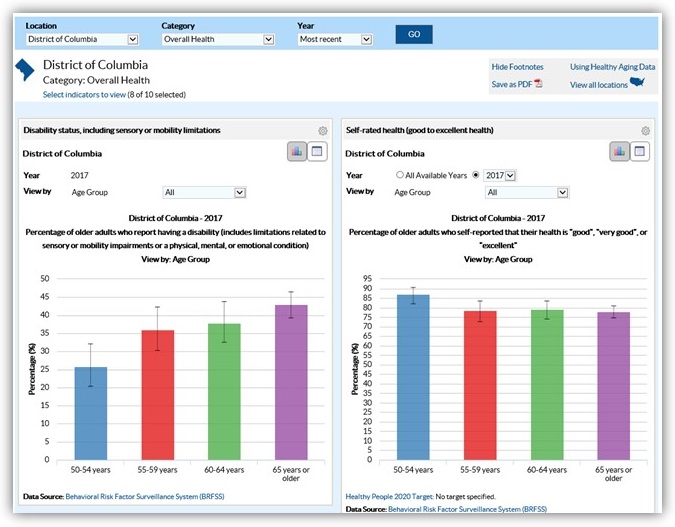
Task: Select the 2017 year radio button
Action: point(476,175)
